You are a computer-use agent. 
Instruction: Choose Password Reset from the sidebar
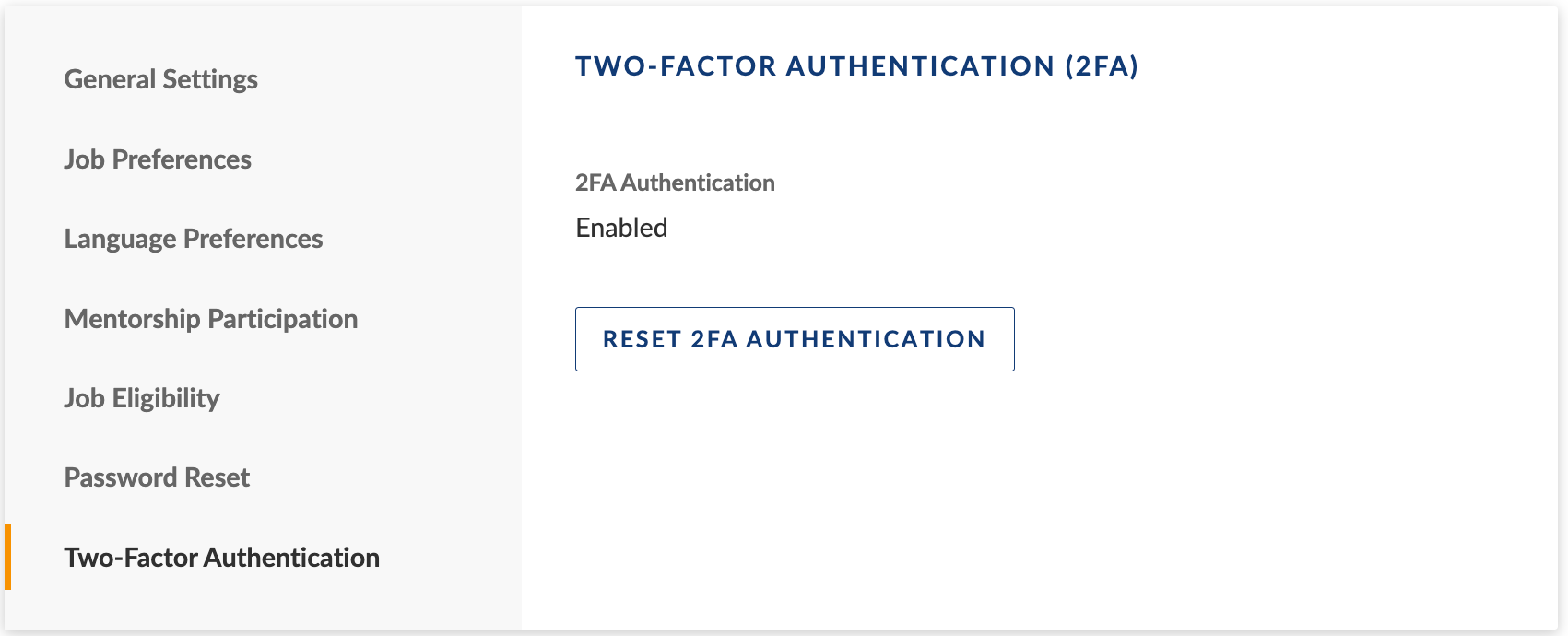tap(157, 477)
